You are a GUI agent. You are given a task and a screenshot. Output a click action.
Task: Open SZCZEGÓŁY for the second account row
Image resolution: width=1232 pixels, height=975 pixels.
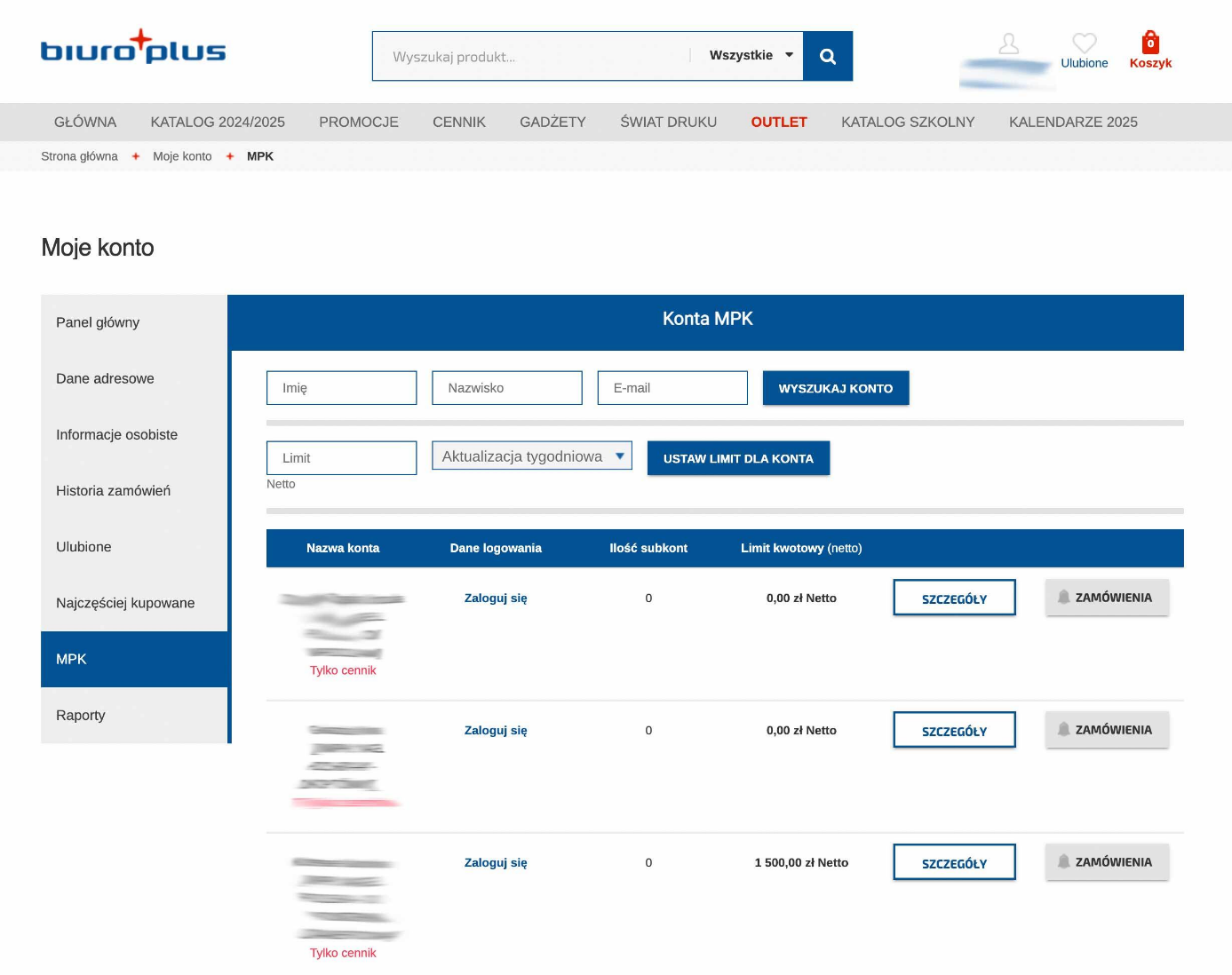(x=954, y=730)
